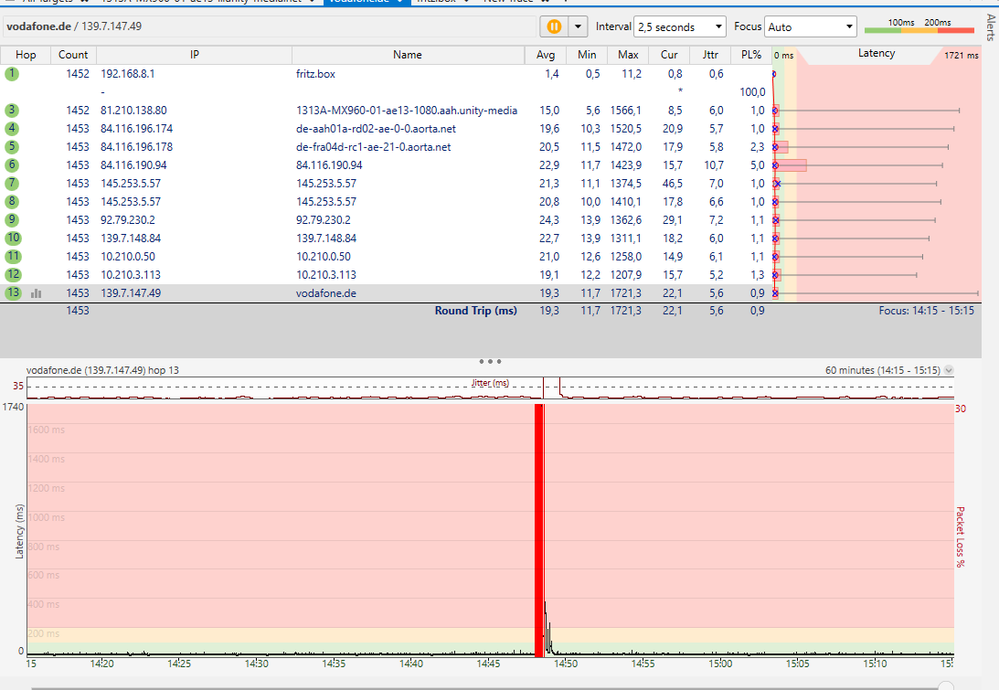Click the hop 6 latency bar graph
The height and width of the screenshot is (690, 999).
tap(791, 166)
